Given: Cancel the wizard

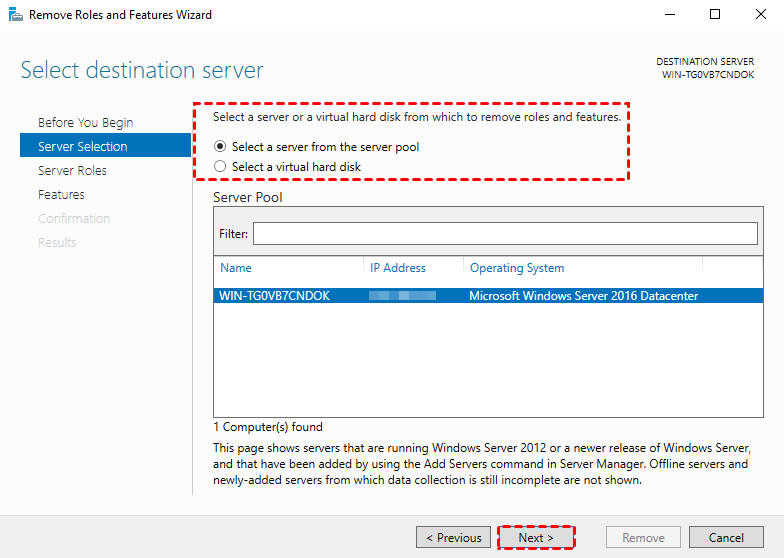Looking at the screenshot, I should pyautogui.click(x=727, y=537).
